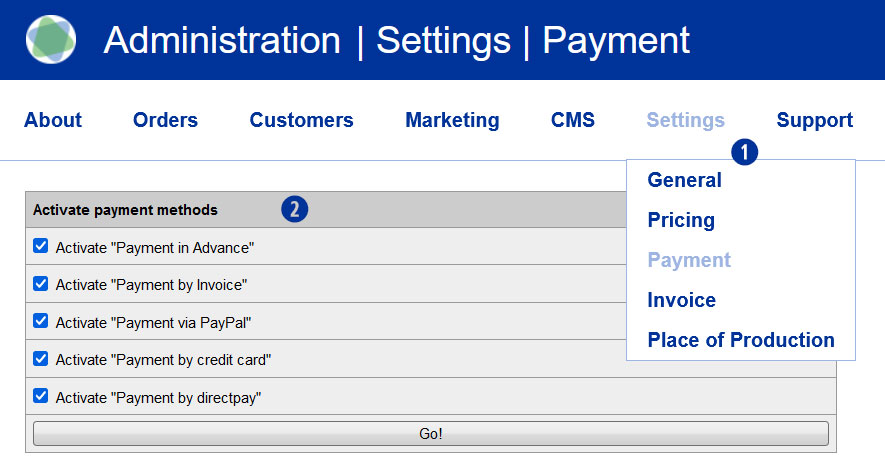The width and height of the screenshot is (885, 464).
Task: Uncheck Activate "Payment in Advance" checkbox
Action: pyautogui.click(x=41, y=246)
